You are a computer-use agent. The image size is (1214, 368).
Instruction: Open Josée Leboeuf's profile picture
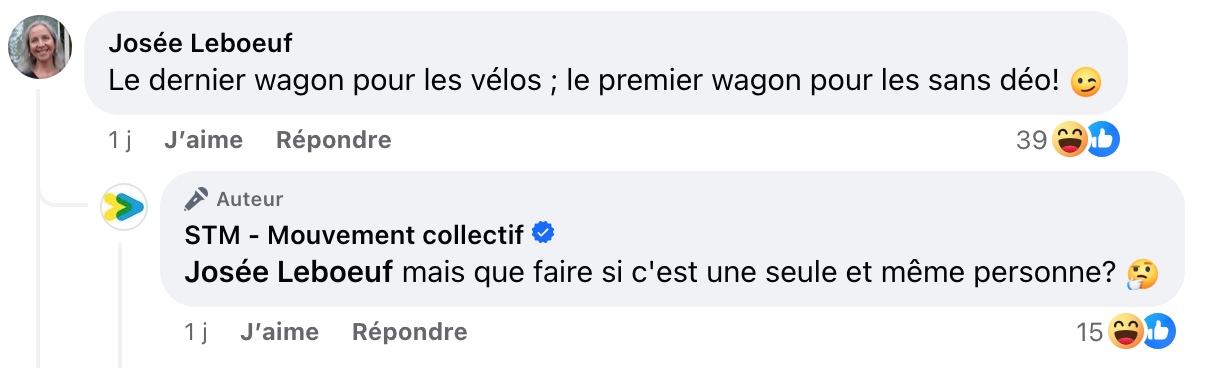click(41, 47)
